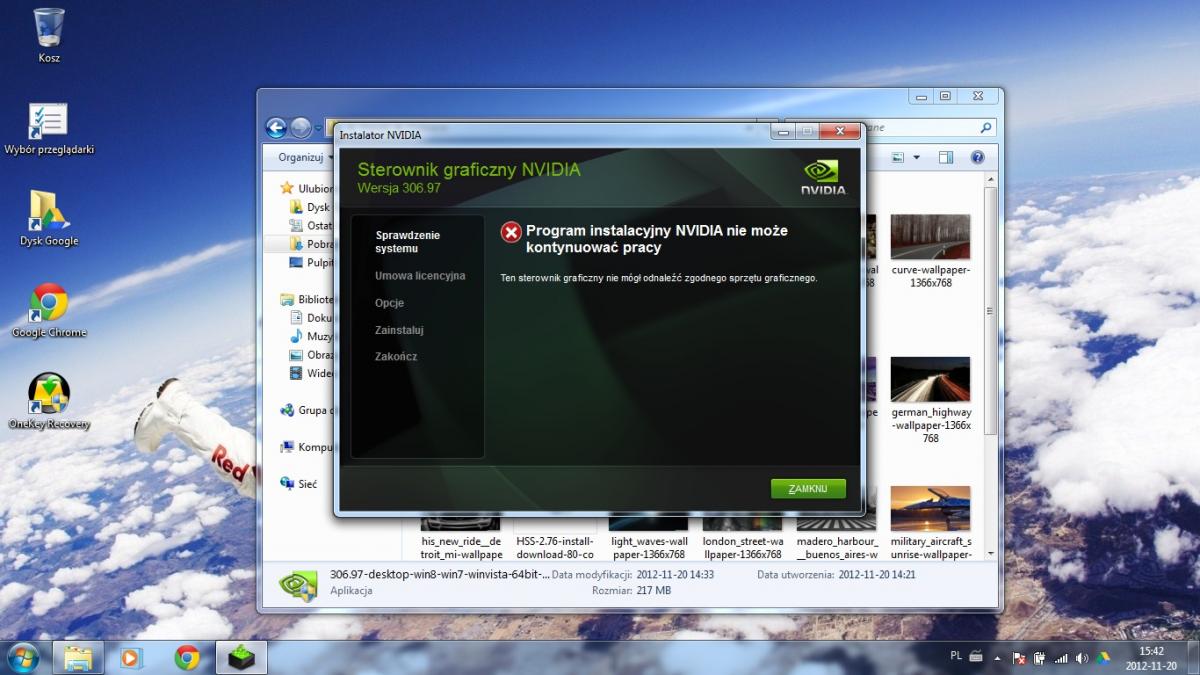The width and height of the screenshot is (1200, 675).
Task: Open Action Center flag icon in tray
Action: pyautogui.click(x=1019, y=658)
